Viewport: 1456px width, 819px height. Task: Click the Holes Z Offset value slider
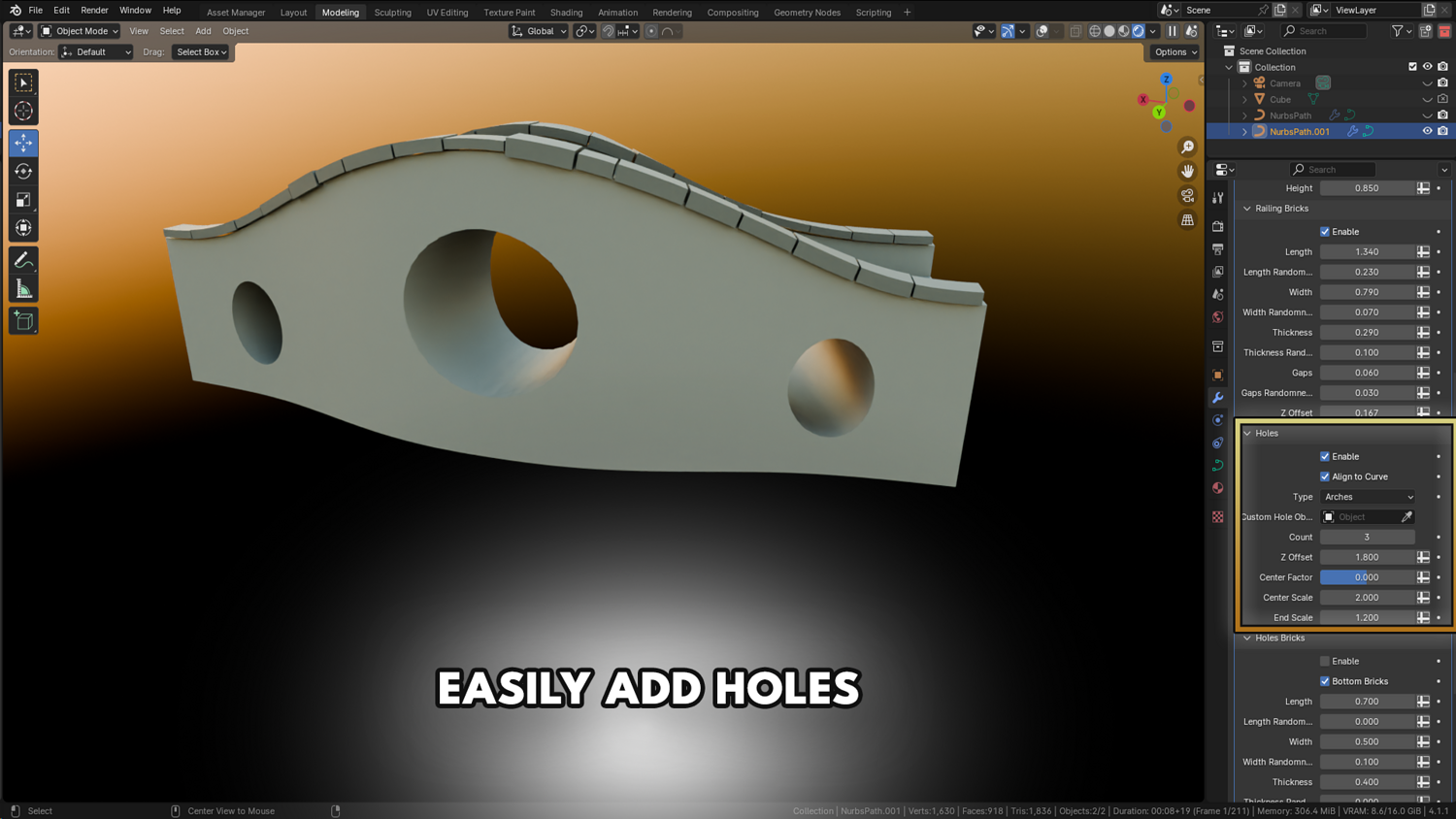pyautogui.click(x=1367, y=557)
